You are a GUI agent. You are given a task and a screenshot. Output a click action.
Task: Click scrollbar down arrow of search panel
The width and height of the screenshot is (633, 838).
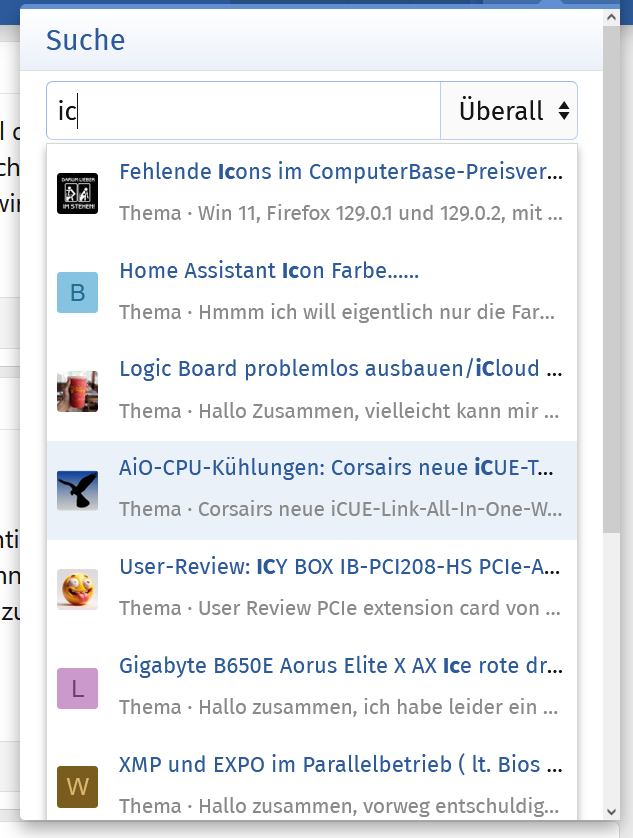coord(612,812)
